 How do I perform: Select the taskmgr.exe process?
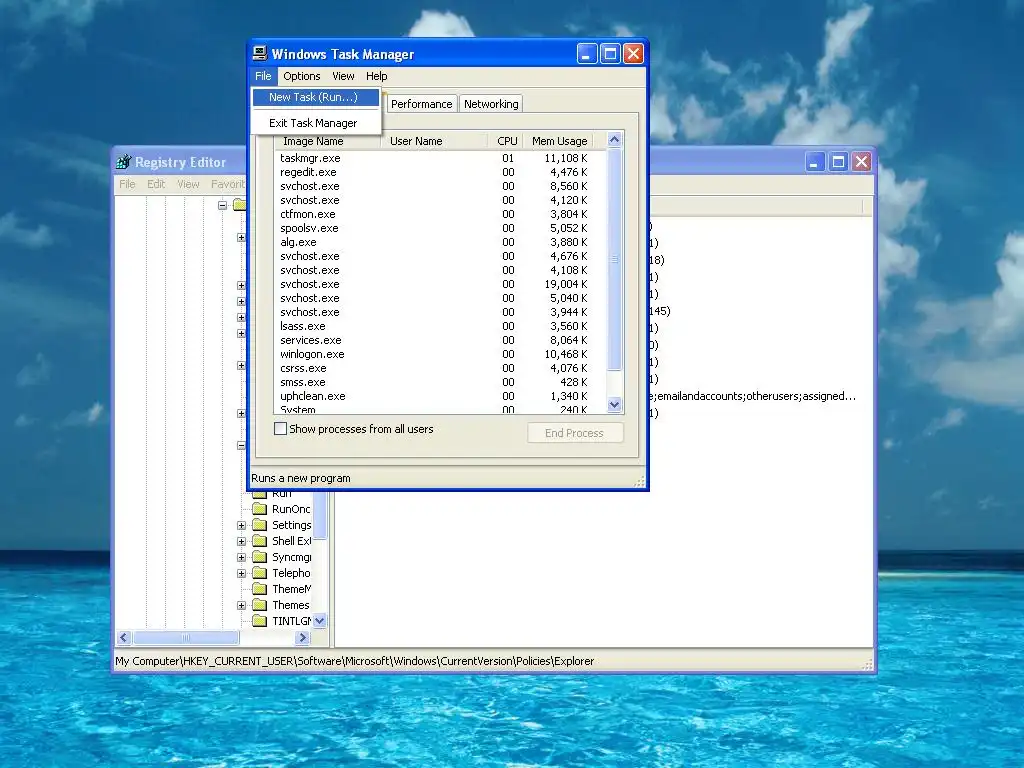pyautogui.click(x=310, y=158)
